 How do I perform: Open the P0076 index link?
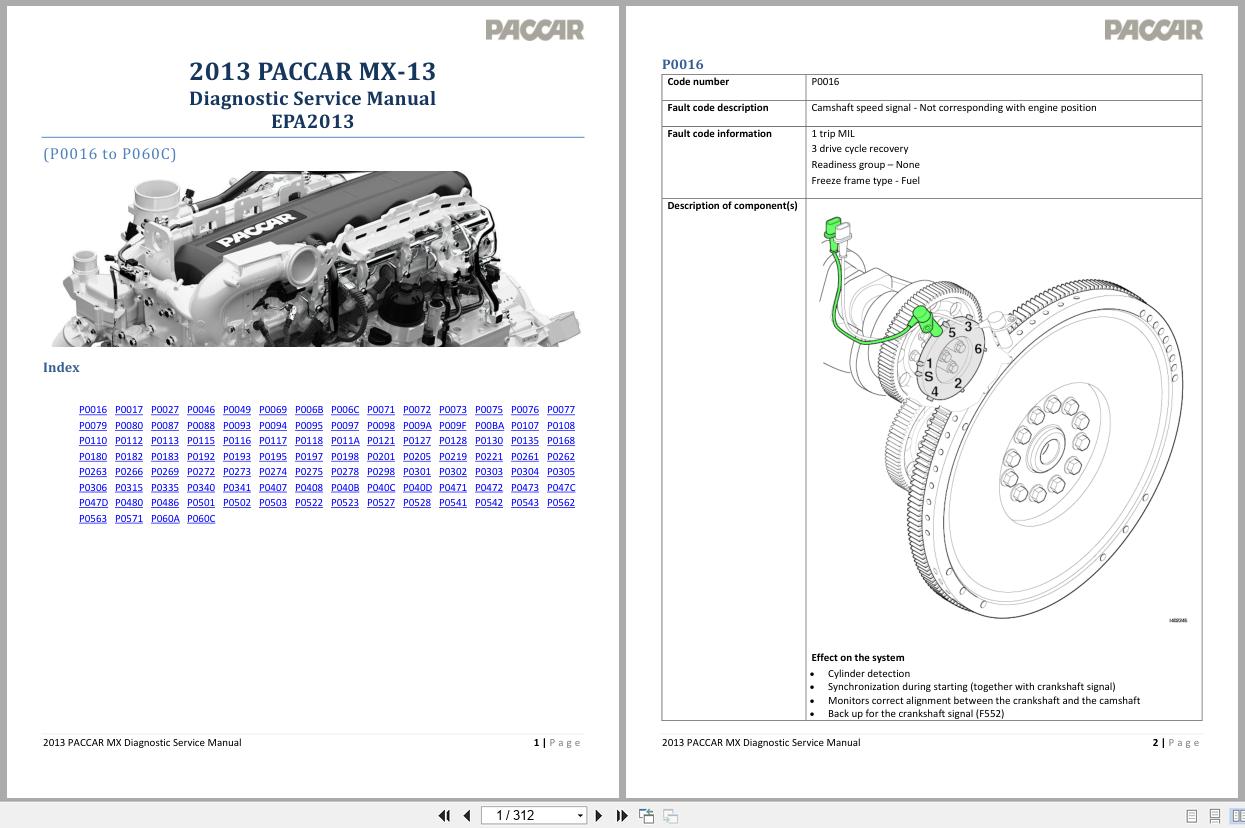[525, 410]
